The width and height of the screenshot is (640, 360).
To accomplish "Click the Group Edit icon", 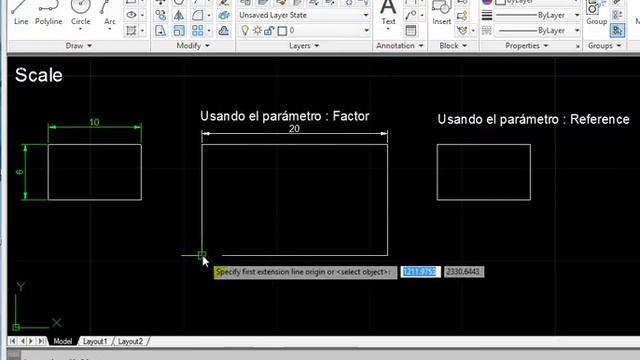I will point(618,16).
